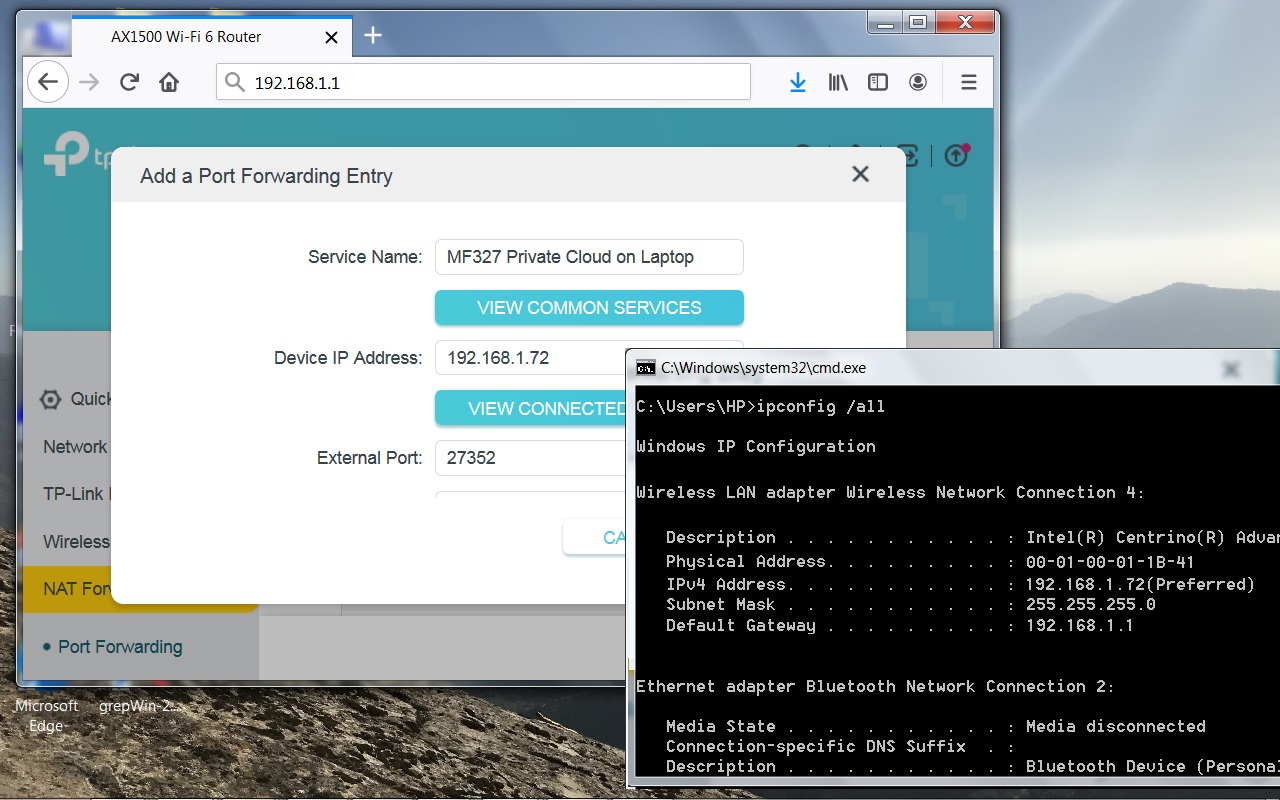The width and height of the screenshot is (1280, 800).
Task: Close the Add a Port Forwarding Entry dialog
Action: click(x=860, y=175)
